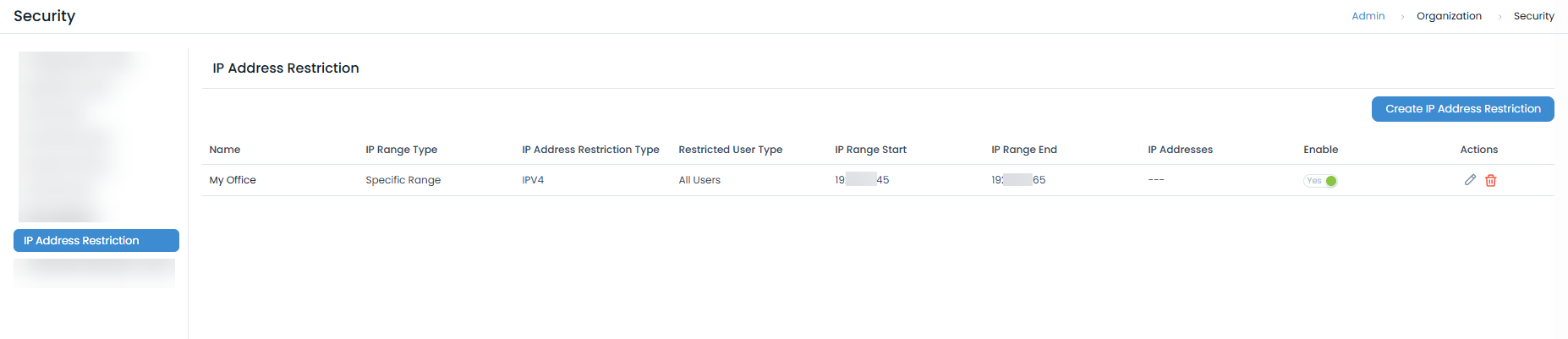Viewport: 1568px width, 339px height.
Task: Select the My Office name cell
Action: [x=233, y=180]
